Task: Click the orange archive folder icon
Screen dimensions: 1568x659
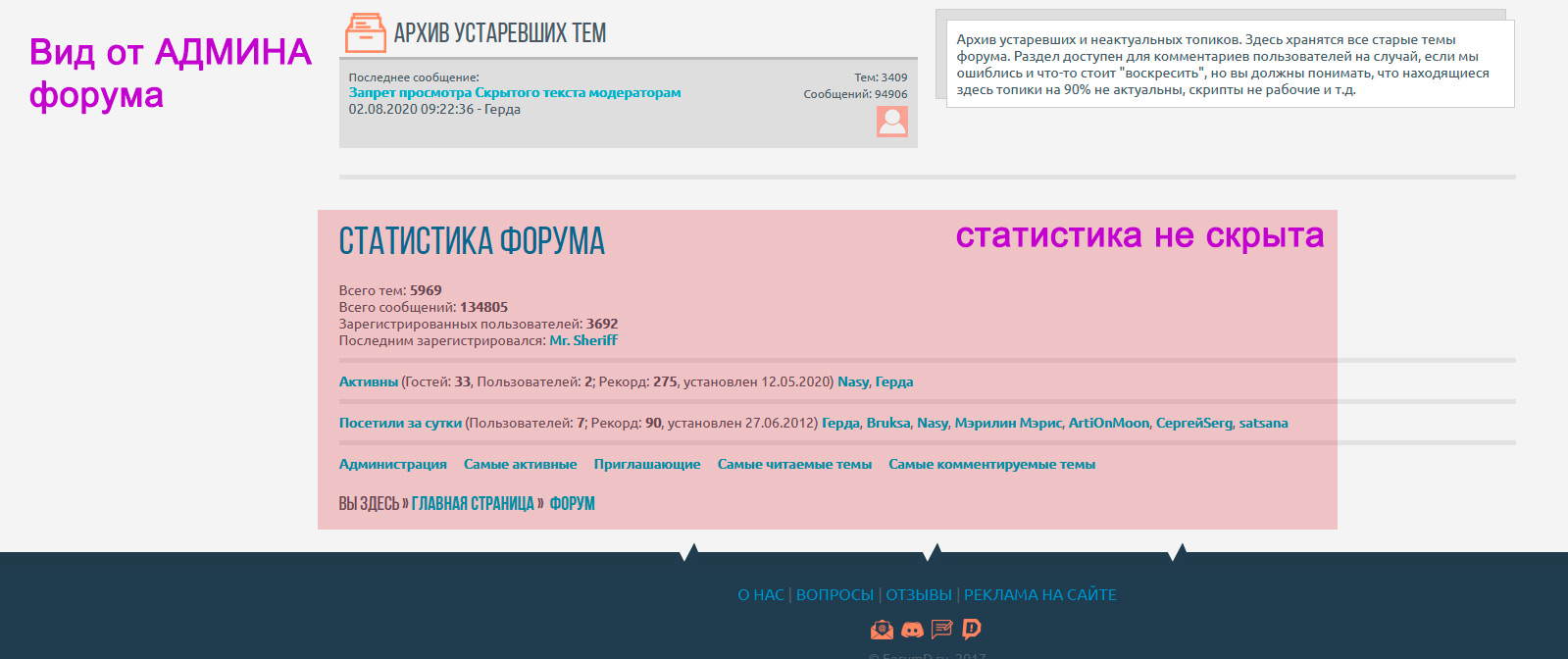Action: (366, 33)
